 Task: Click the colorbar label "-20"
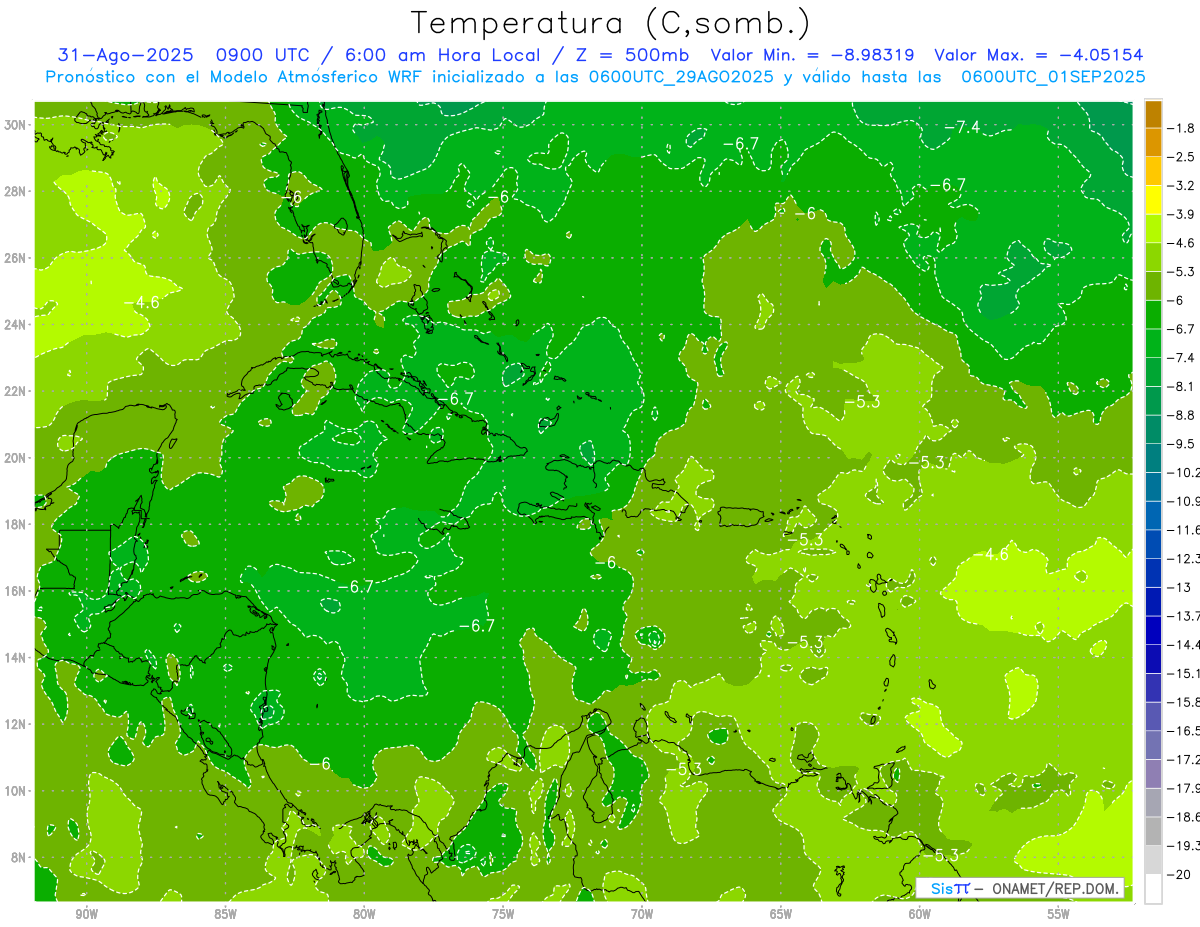(1178, 874)
